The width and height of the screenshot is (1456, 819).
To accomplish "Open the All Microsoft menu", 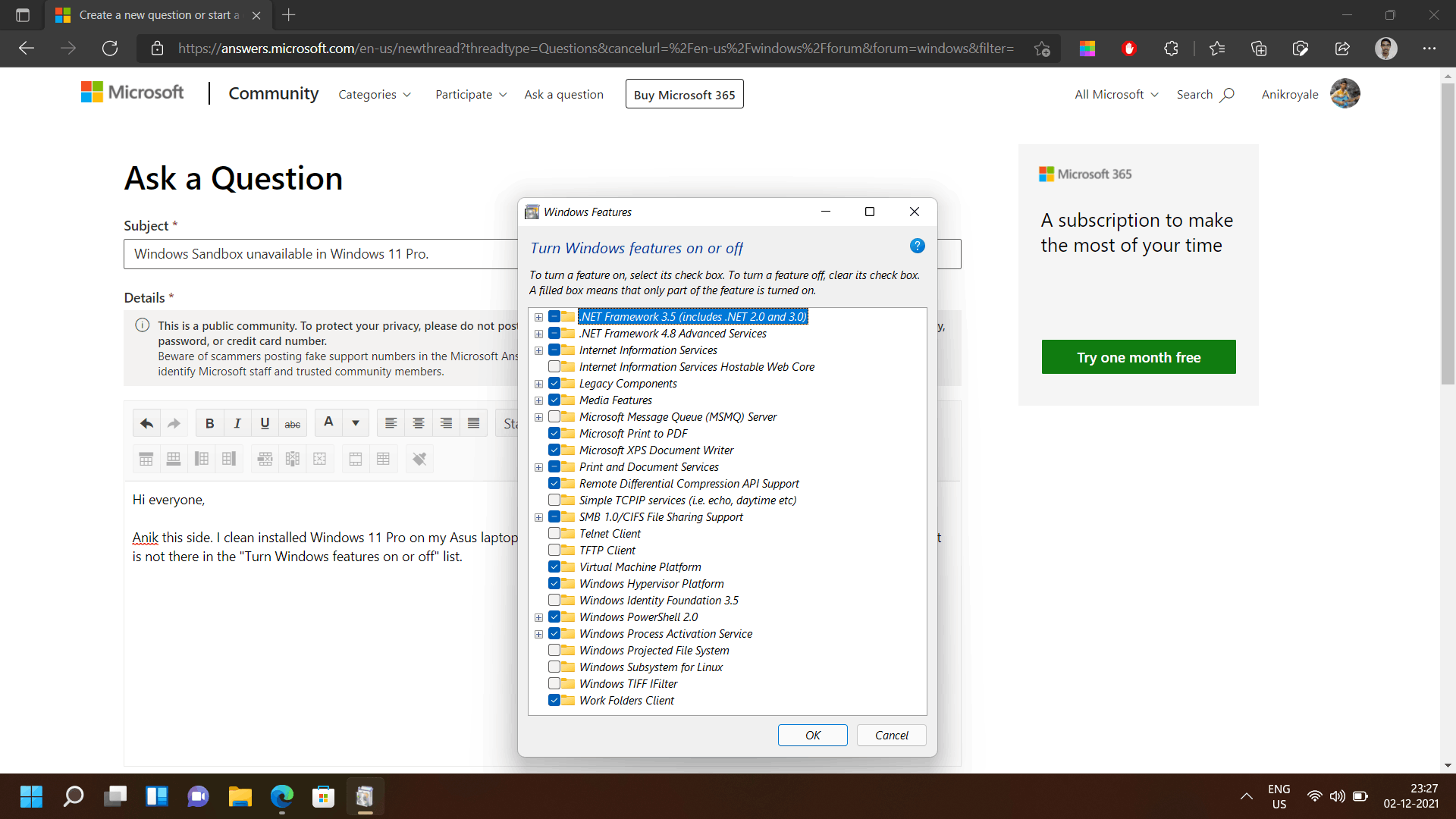I will point(1116,94).
